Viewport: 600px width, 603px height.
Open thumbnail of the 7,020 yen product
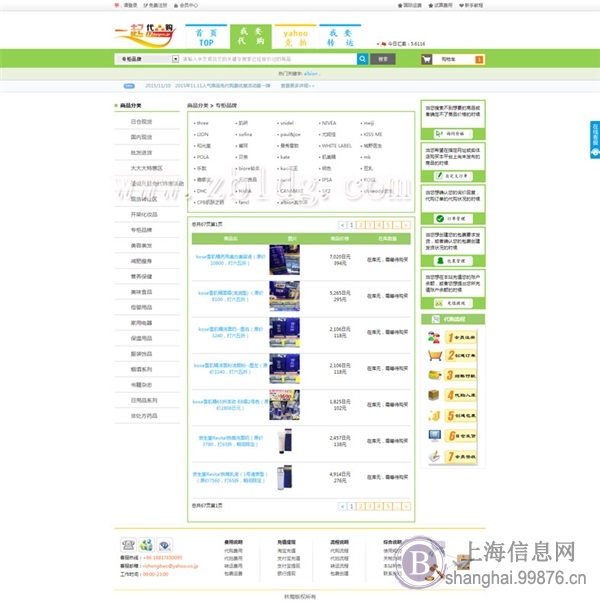[284, 260]
